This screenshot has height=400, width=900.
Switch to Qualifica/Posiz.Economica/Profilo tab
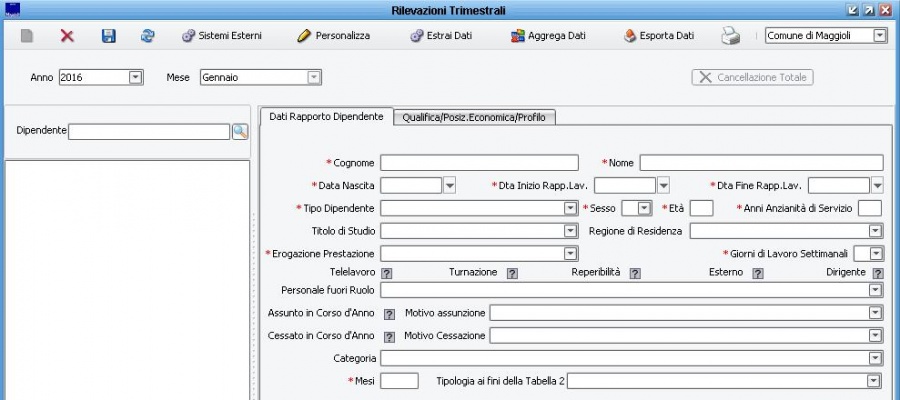coord(474,117)
